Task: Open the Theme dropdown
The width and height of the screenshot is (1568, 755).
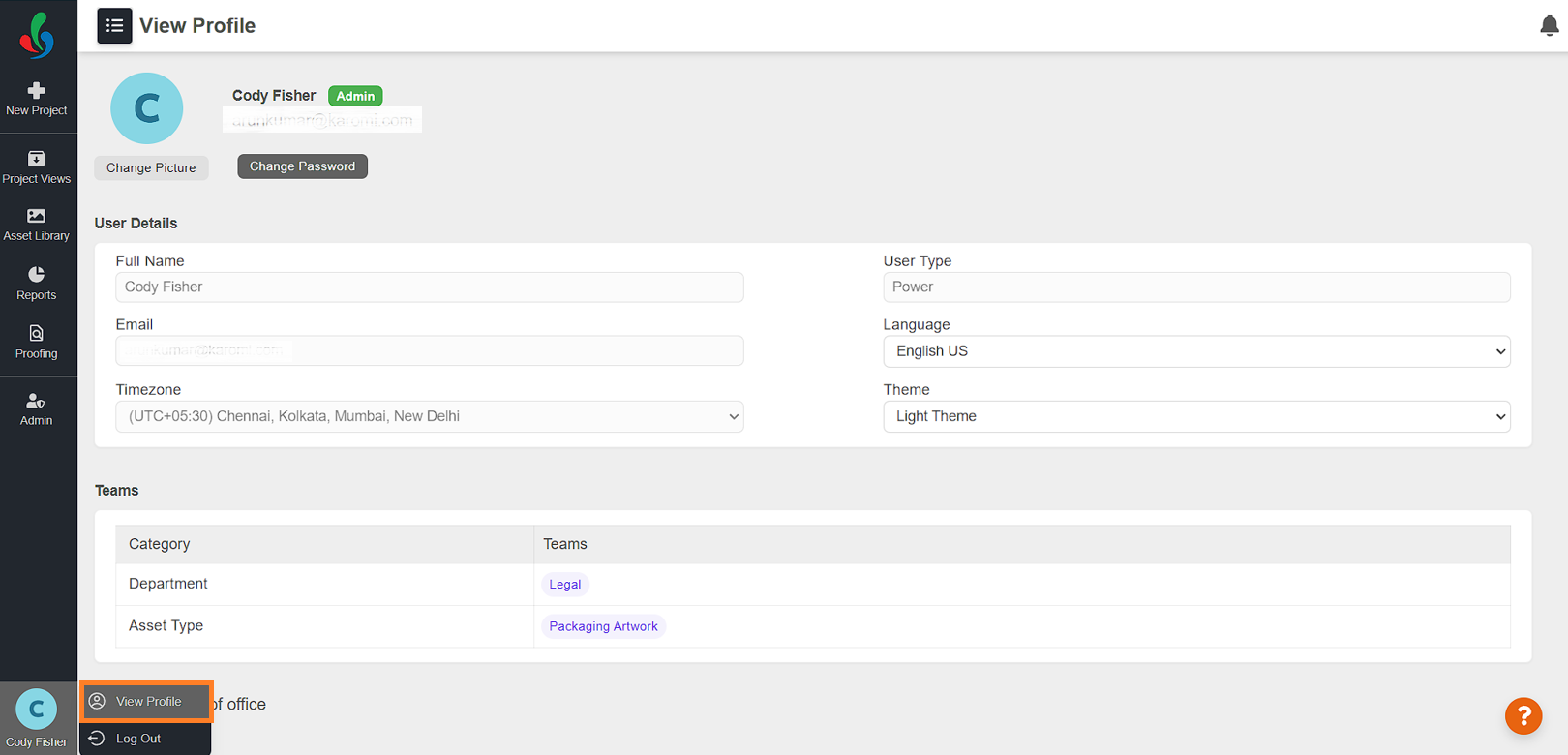Action: (1196, 416)
